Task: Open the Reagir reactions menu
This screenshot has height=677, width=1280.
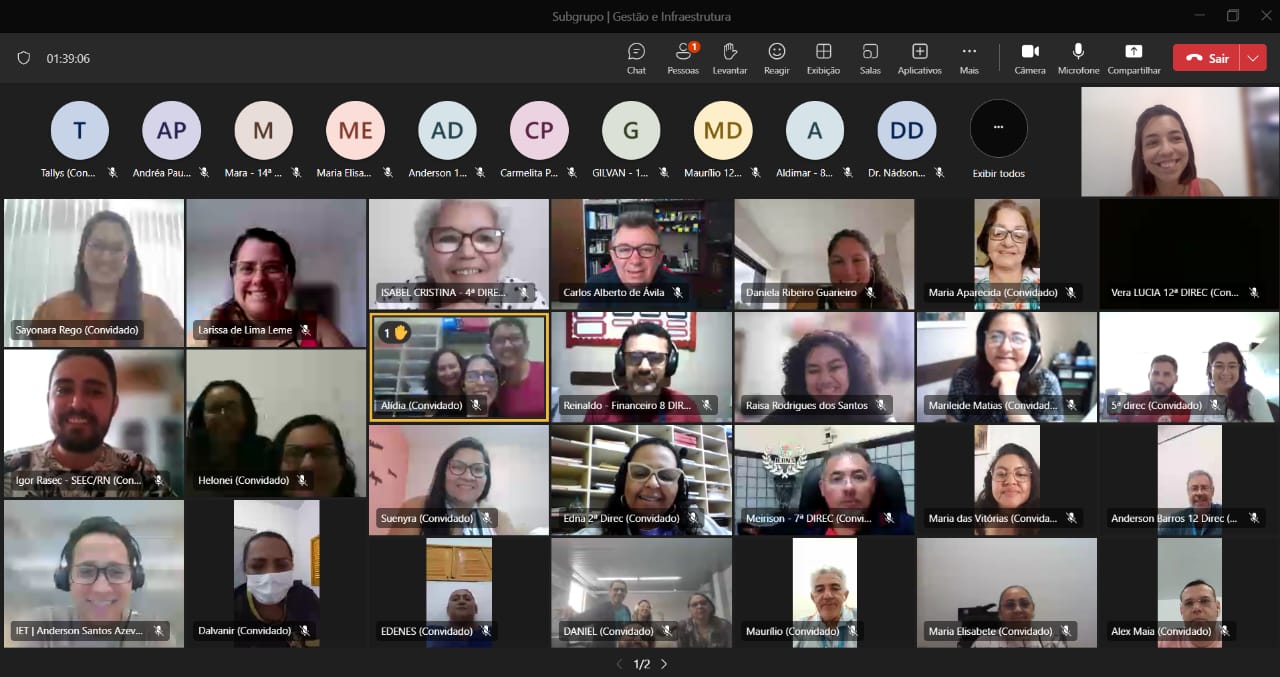Action: (777, 58)
